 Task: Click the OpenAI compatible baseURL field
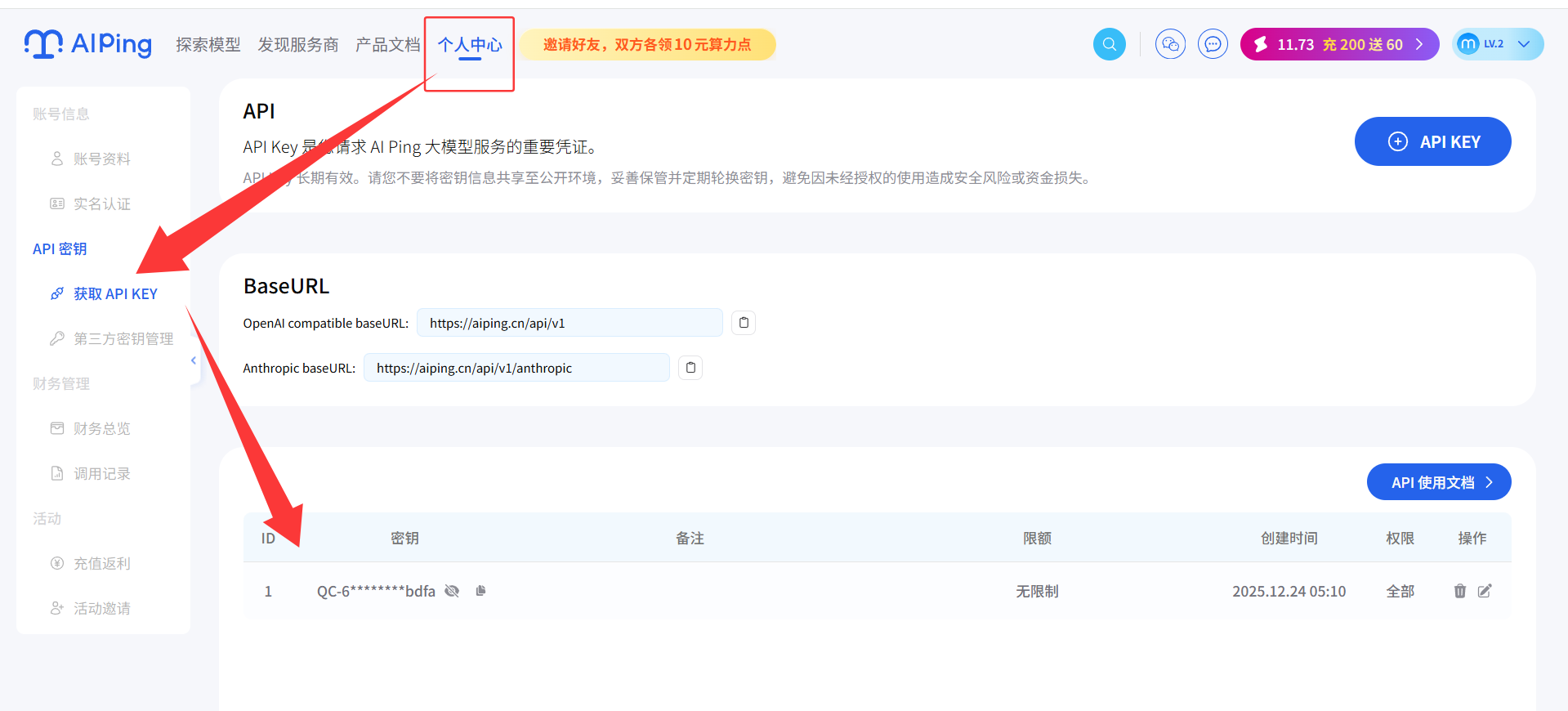pos(570,323)
